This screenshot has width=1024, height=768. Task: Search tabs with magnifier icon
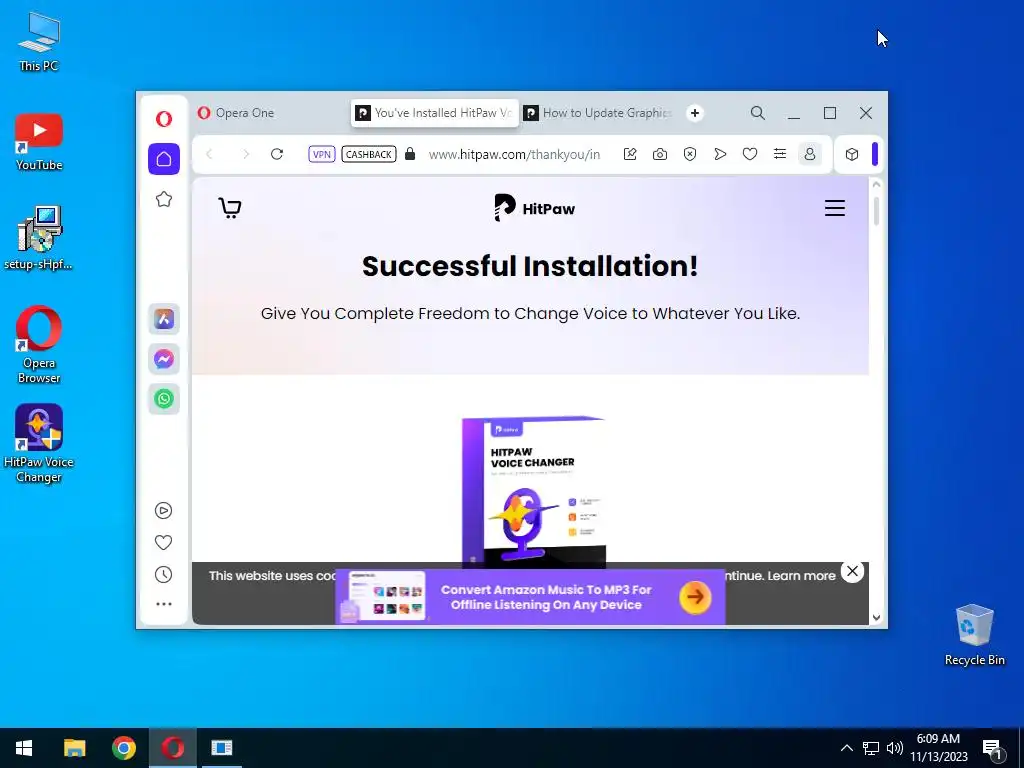[758, 113]
